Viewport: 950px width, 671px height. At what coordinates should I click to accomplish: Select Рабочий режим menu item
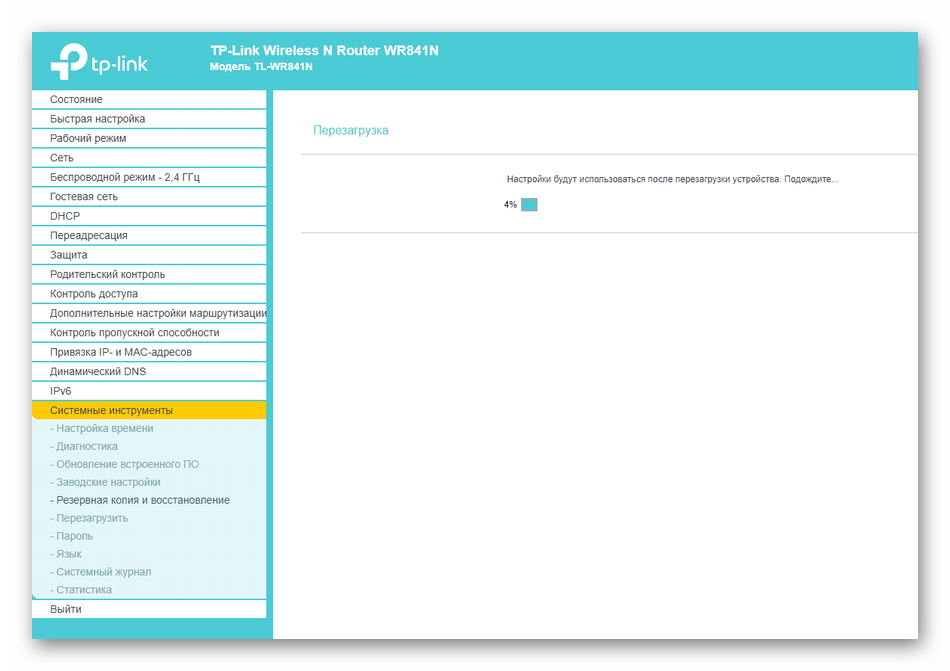[88, 139]
